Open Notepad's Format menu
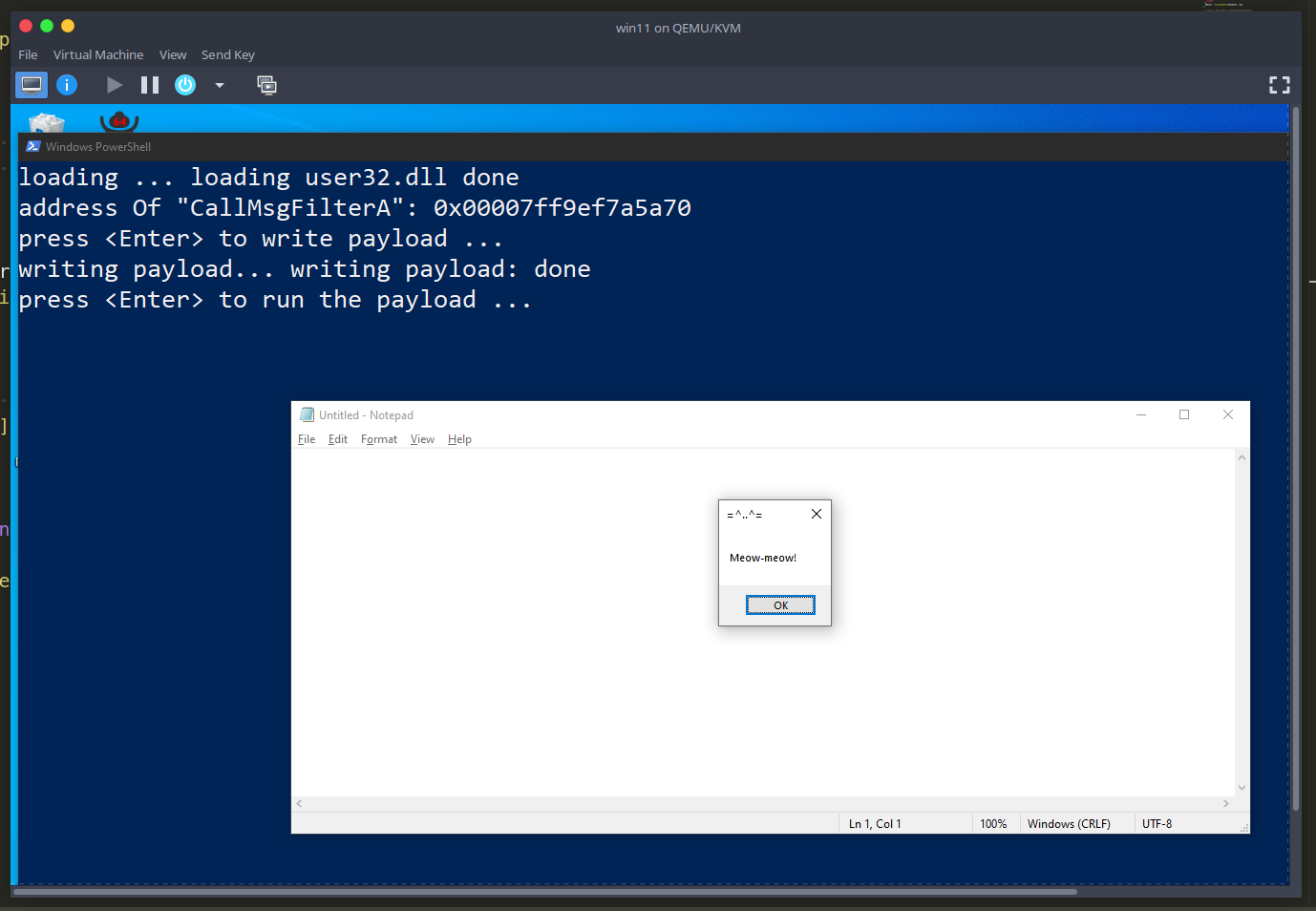The height and width of the screenshot is (911, 1316). pyautogui.click(x=379, y=439)
